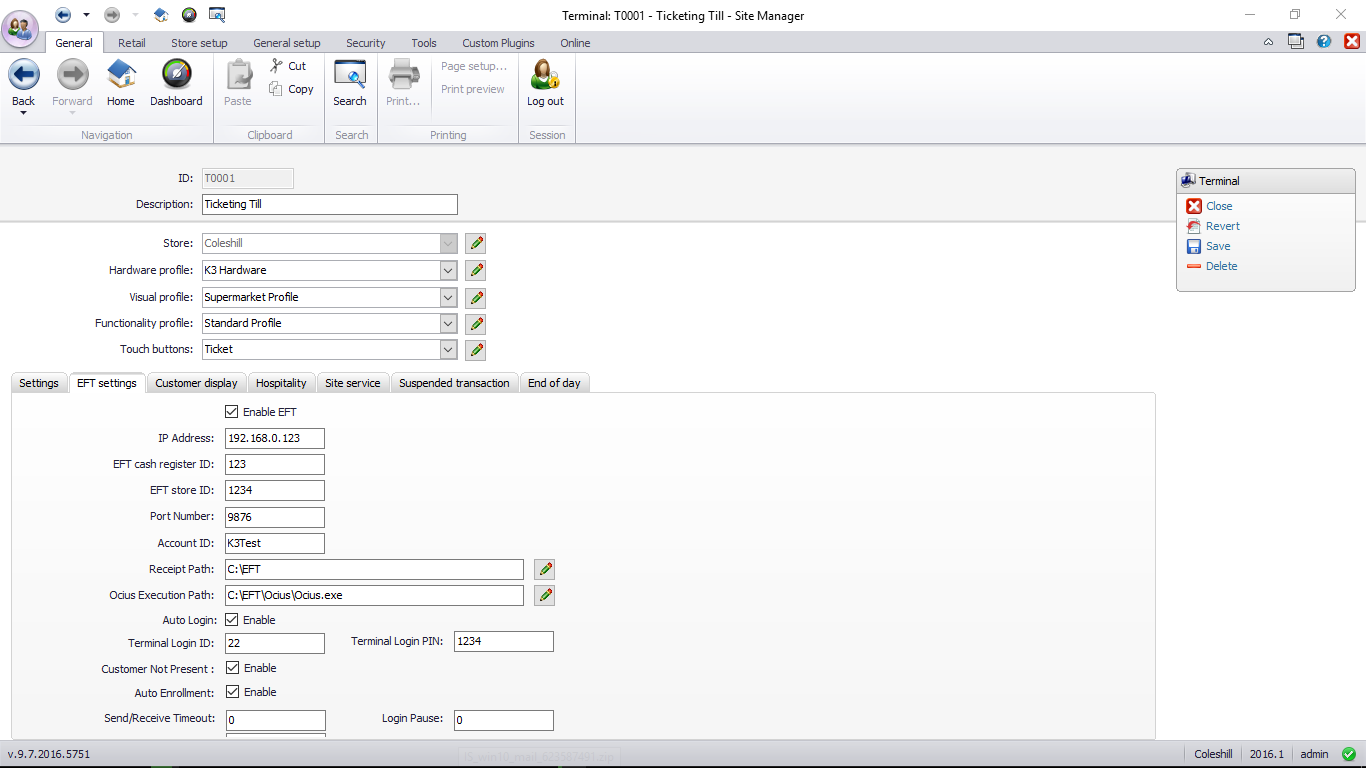Click Save in the Terminal panel
This screenshot has height=768, width=1366.
tap(1217, 246)
